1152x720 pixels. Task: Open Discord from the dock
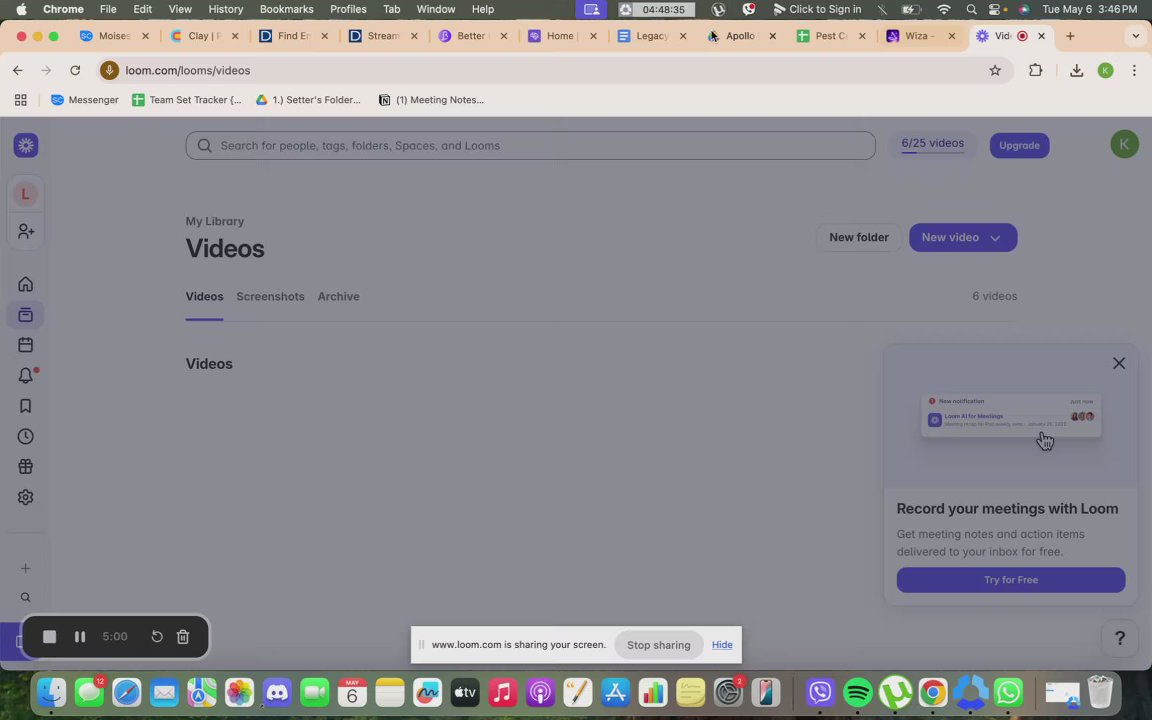[277, 692]
